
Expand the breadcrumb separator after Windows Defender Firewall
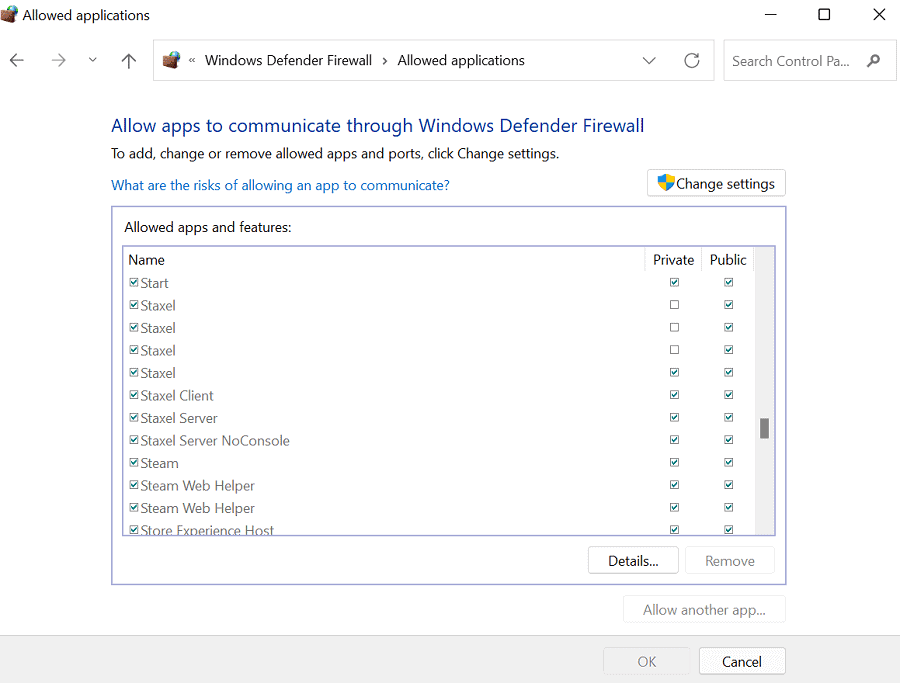[385, 61]
